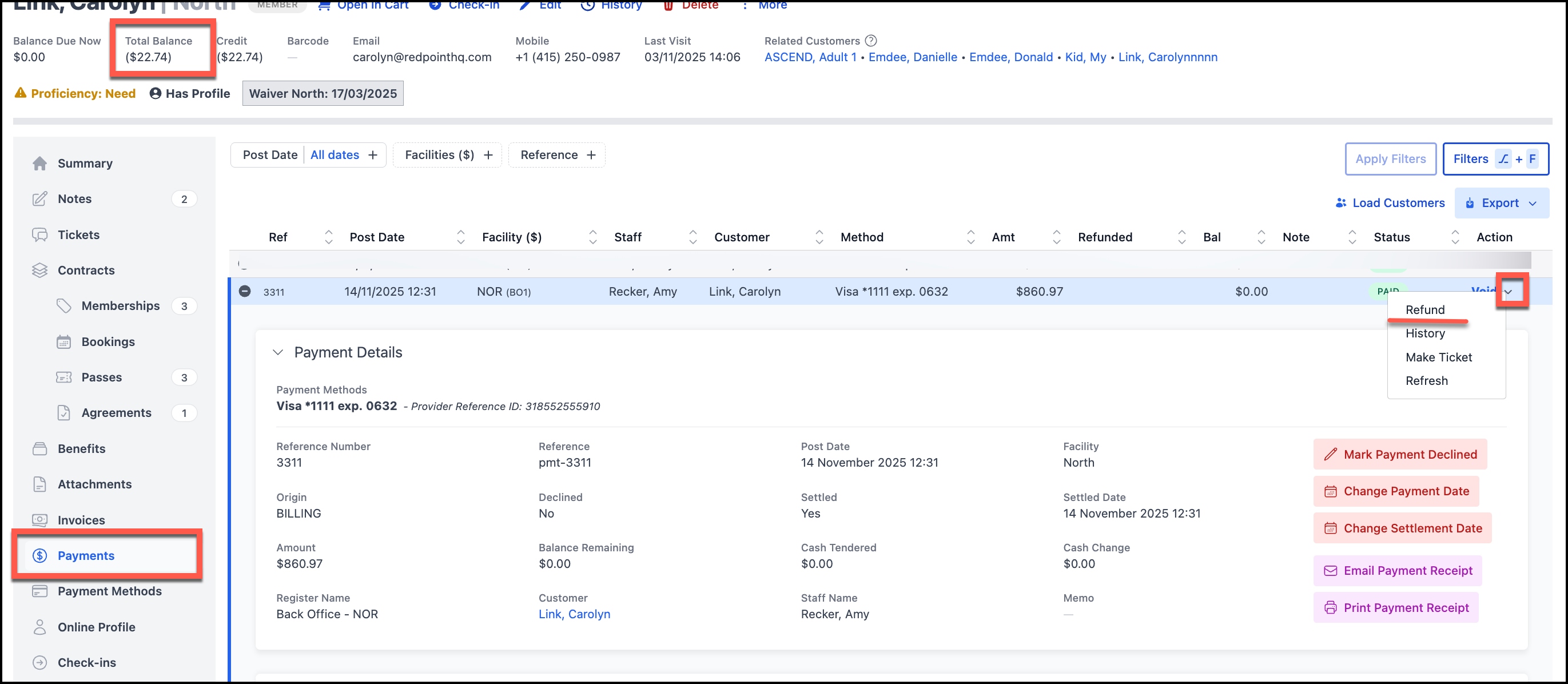Click the Mark Payment Declined button

1399,455
